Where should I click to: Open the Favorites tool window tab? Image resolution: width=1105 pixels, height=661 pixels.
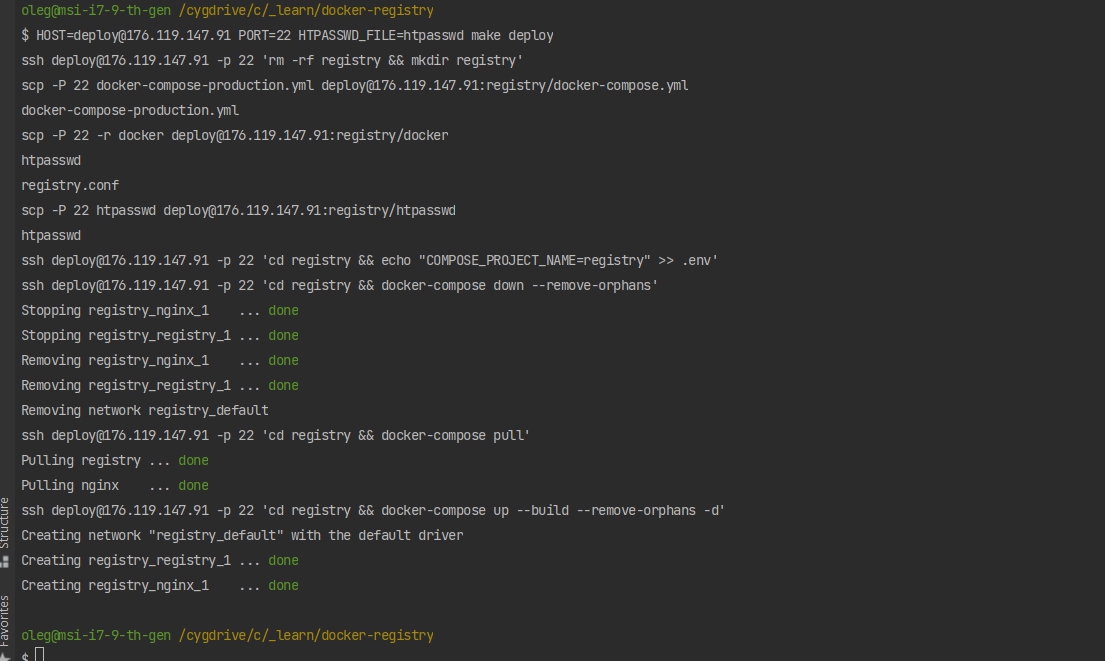pos(5,619)
